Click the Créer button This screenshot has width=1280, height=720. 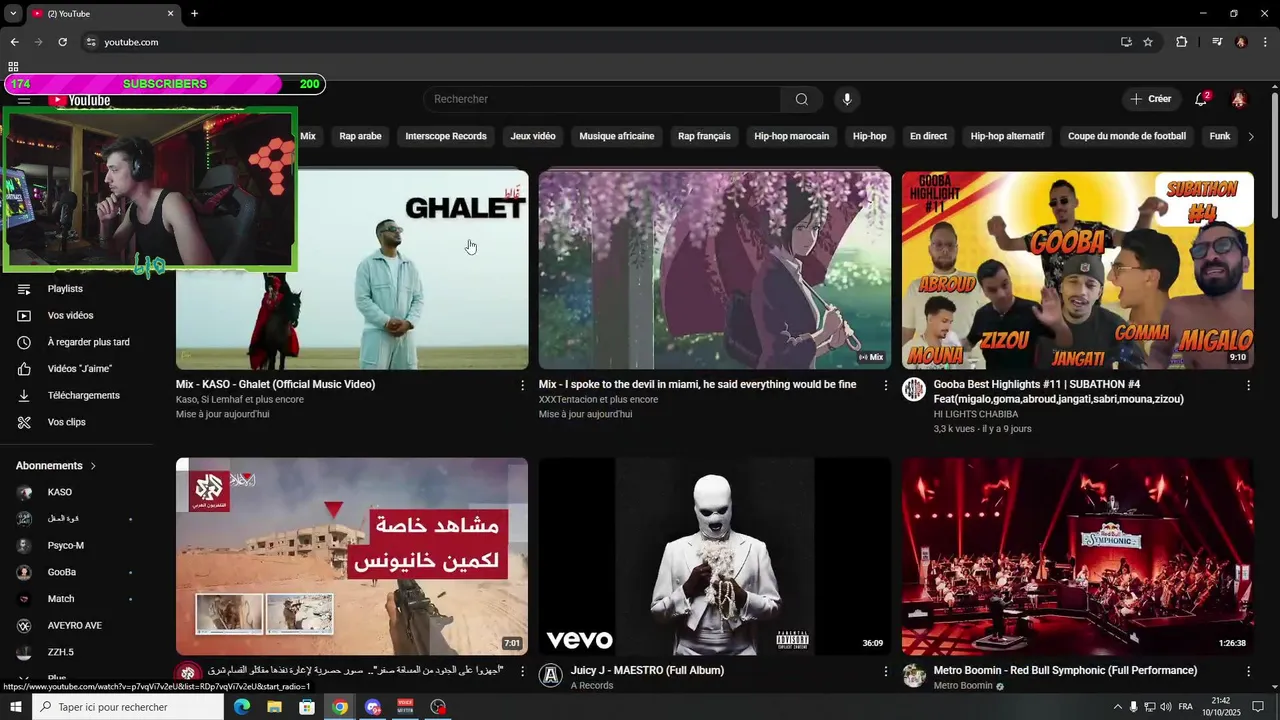point(1151,99)
